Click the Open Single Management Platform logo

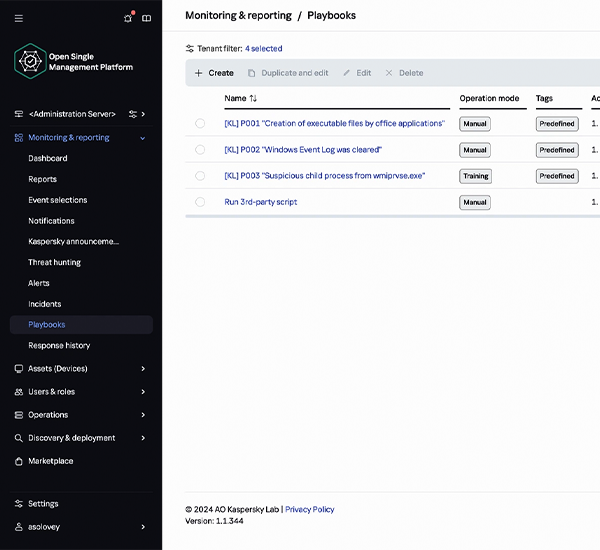pyautogui.click(x=30, y=61)
